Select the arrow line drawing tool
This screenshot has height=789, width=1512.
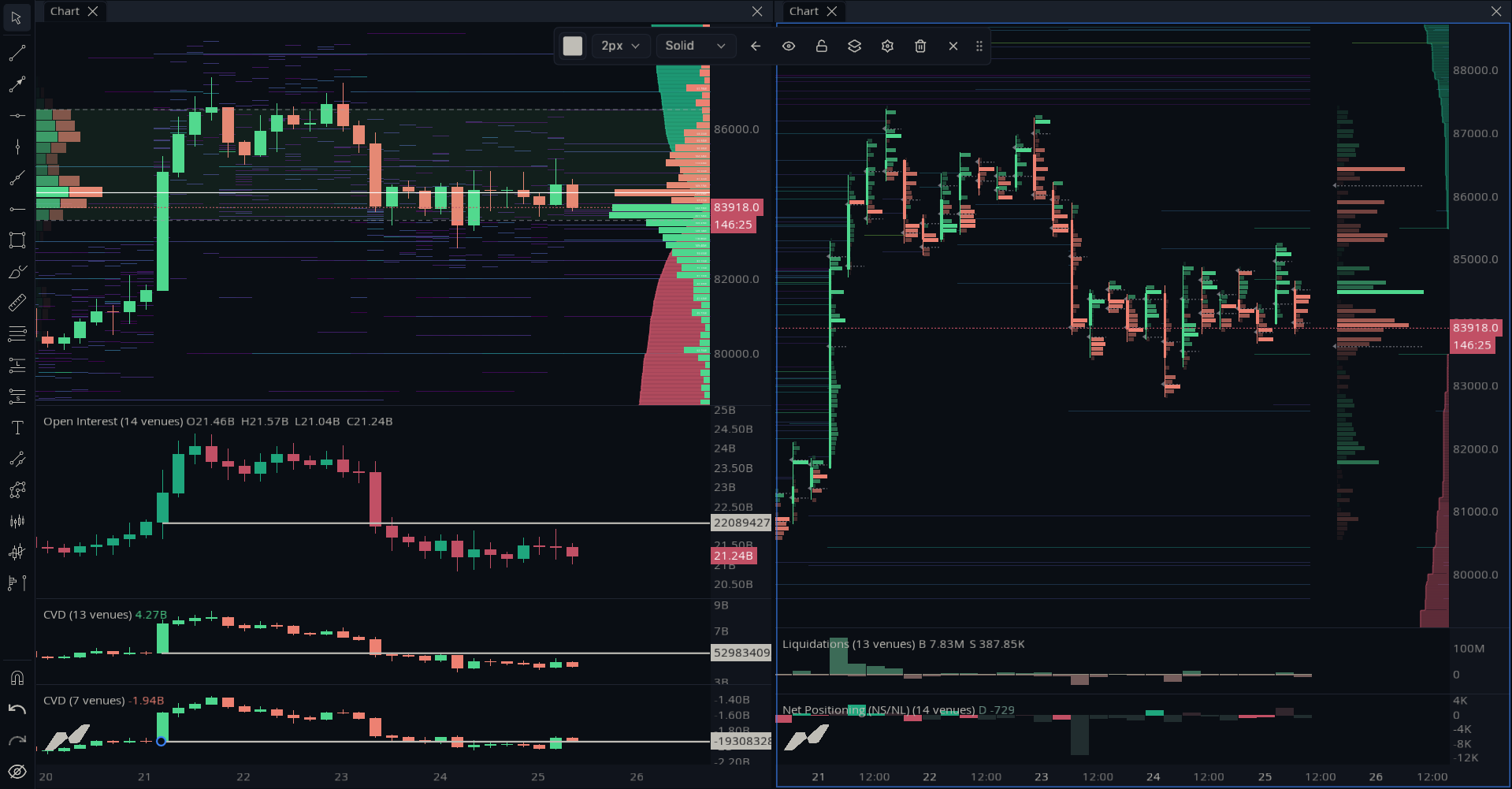[x=17, y=84]
